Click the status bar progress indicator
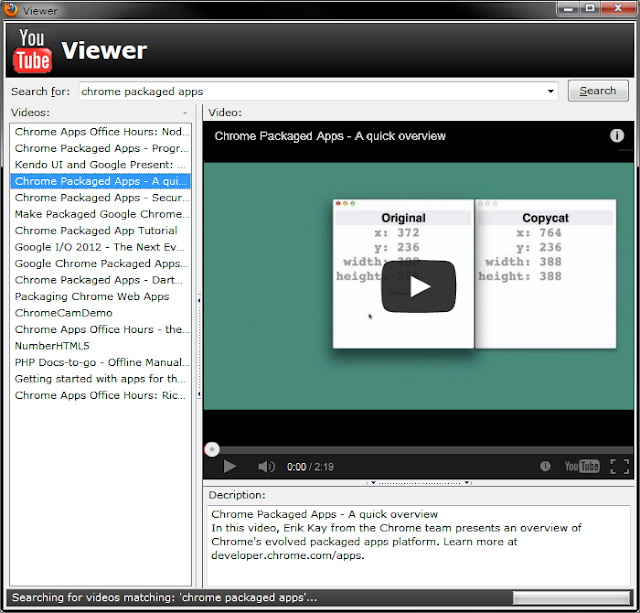This screenshot has width=640, height=613. coord(571,598)
